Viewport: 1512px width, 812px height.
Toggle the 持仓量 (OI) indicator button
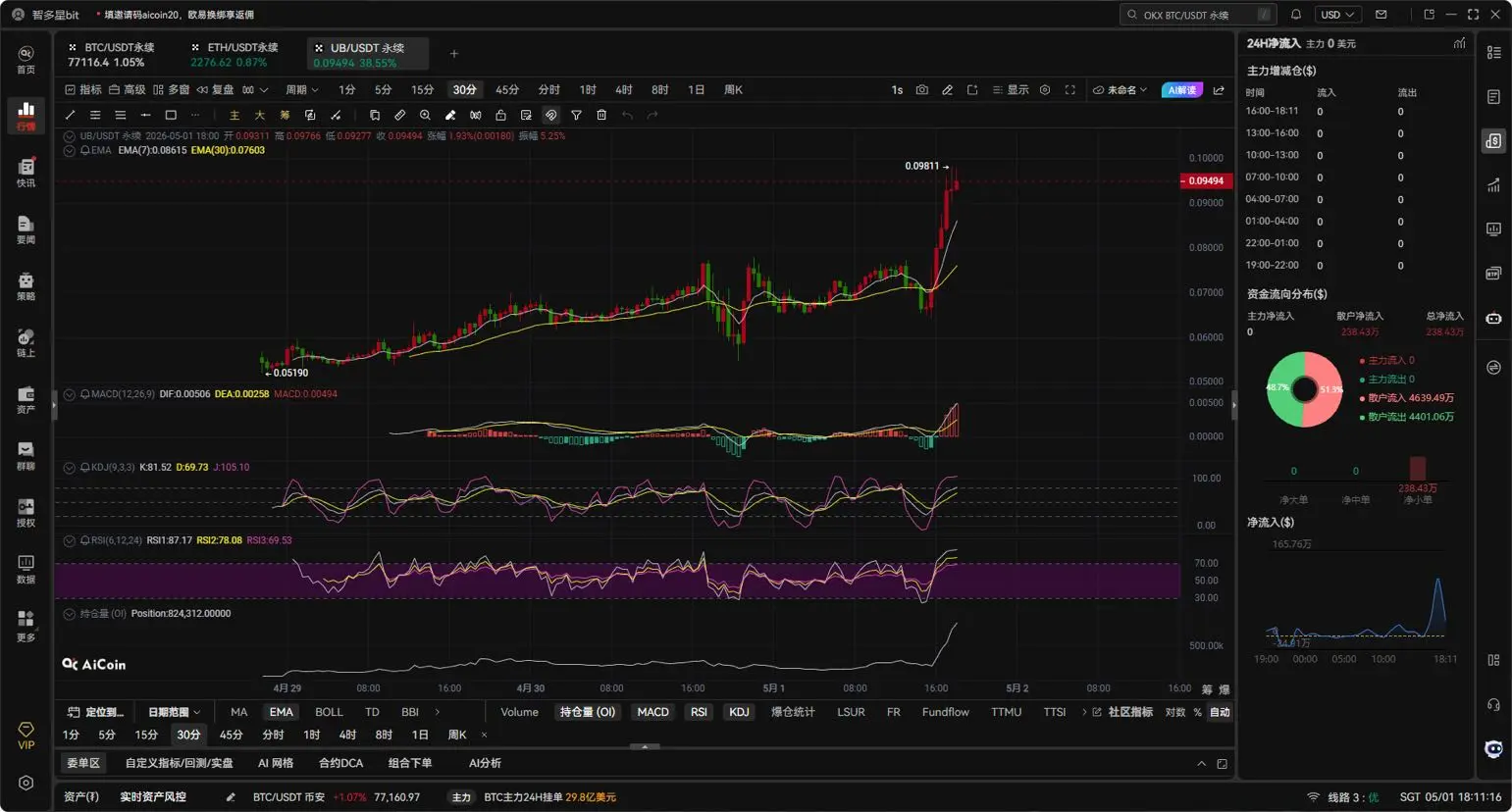(x=587, y=712)
